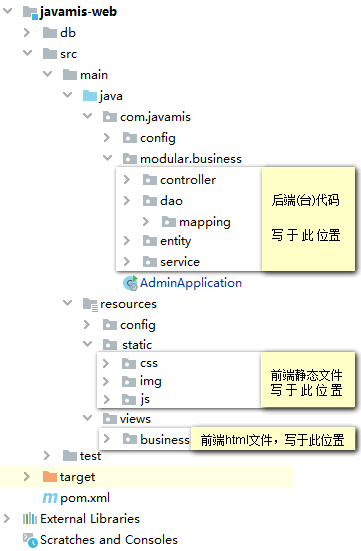Click the resources folder icon
This screenshot has width=361, height=551.
[90, 304]
